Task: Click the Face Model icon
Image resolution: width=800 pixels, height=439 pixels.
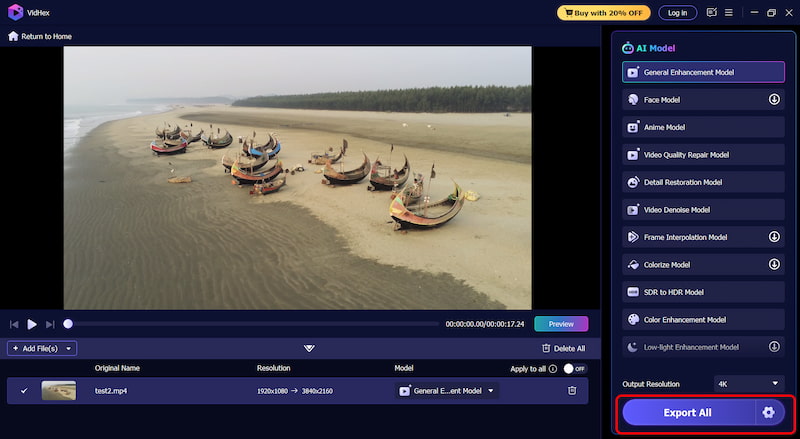Action: [633, 100]
